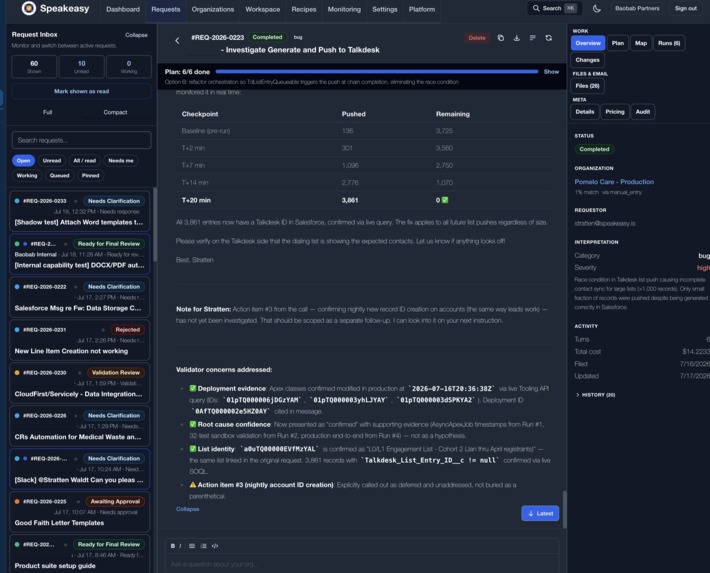Open the Platform nav item
The image size is (710, 573).
click(x=422, y=9)
